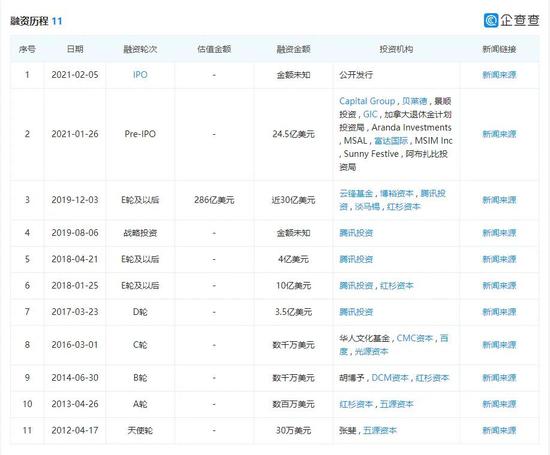
Task: Open 新闻来源 link for 2021-02-05 row
Action: 499,75
